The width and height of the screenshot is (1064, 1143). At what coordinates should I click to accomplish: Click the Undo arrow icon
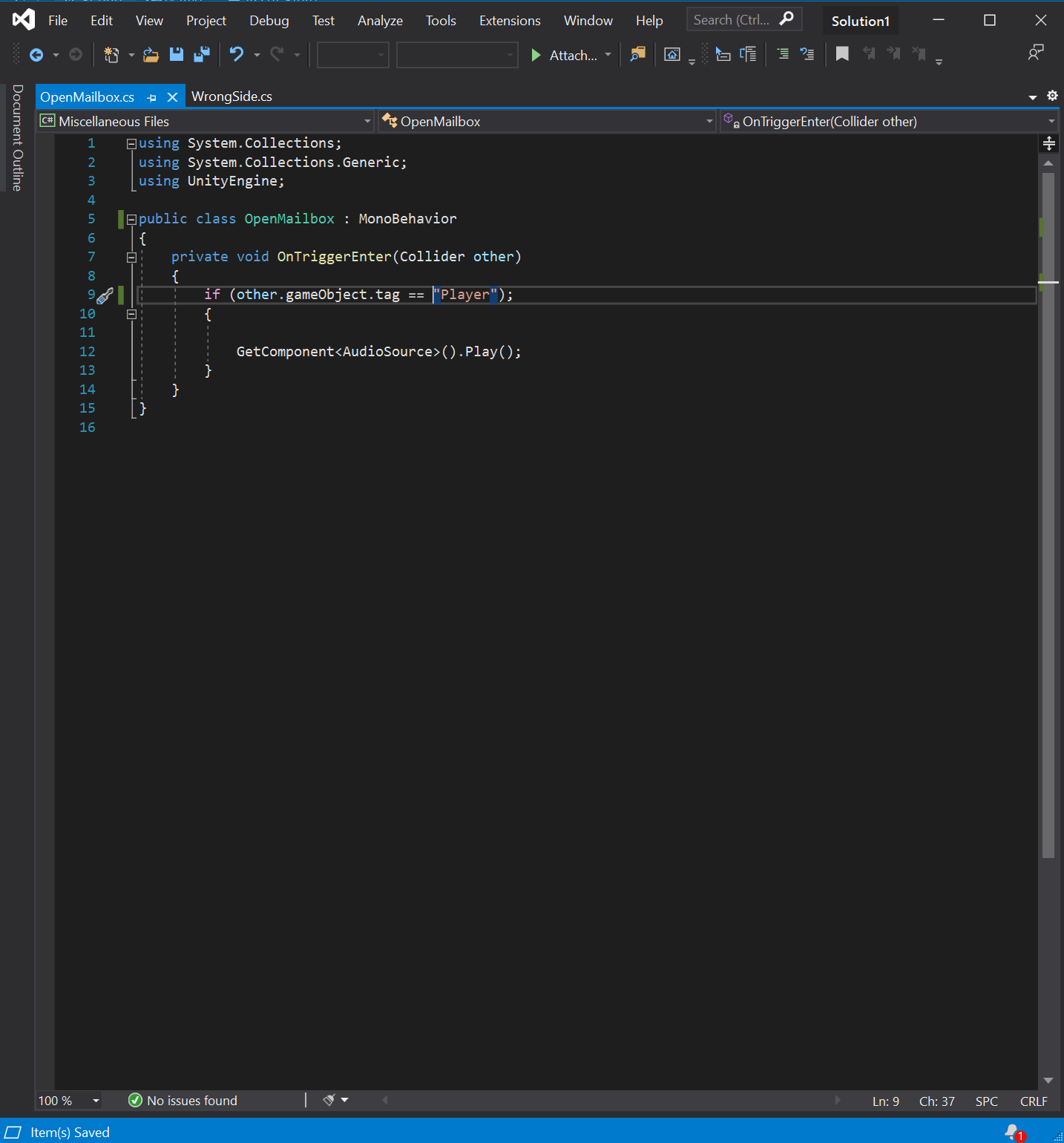237,54
